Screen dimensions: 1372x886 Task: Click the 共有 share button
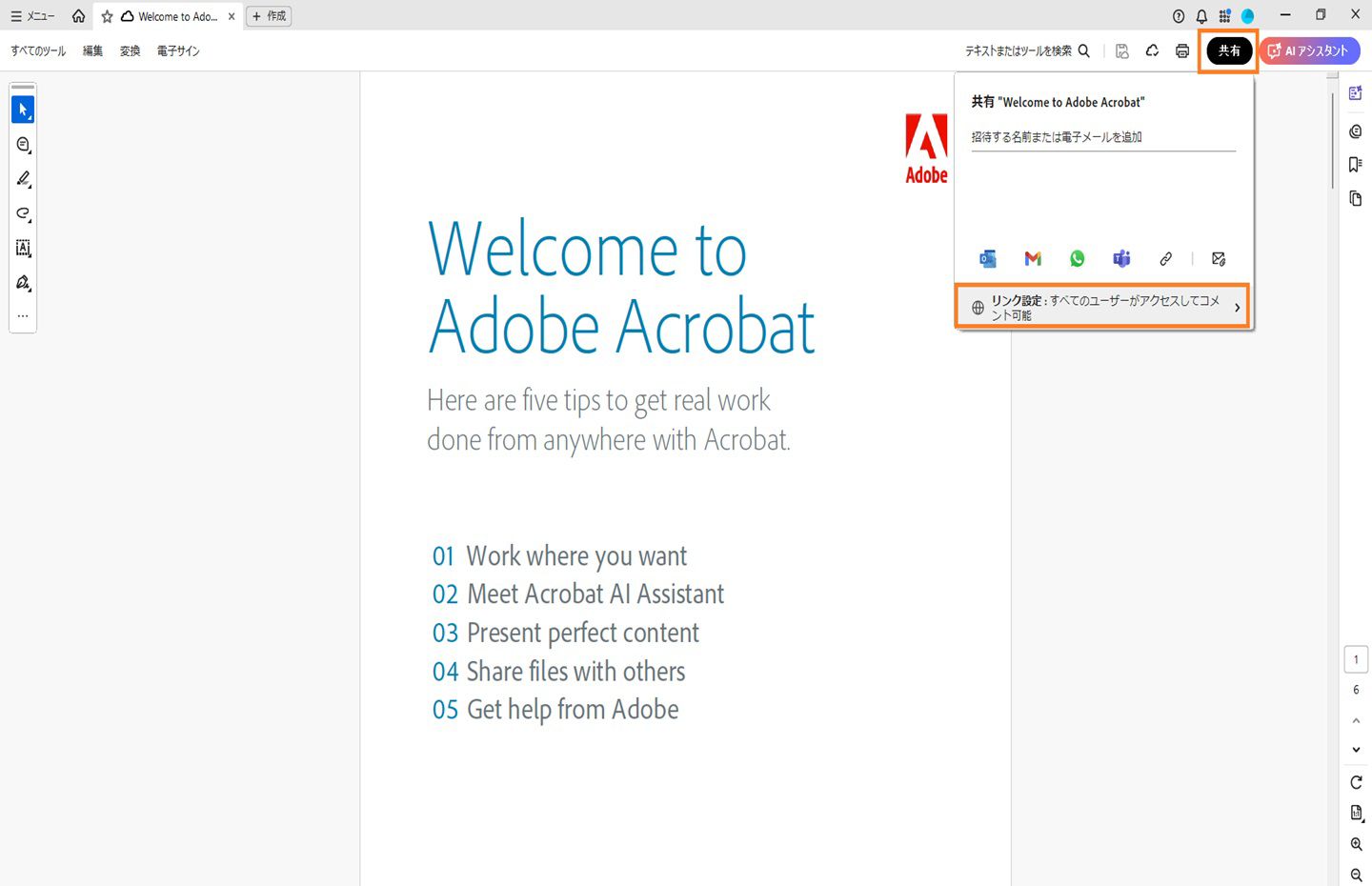(x=1229, y=51)
